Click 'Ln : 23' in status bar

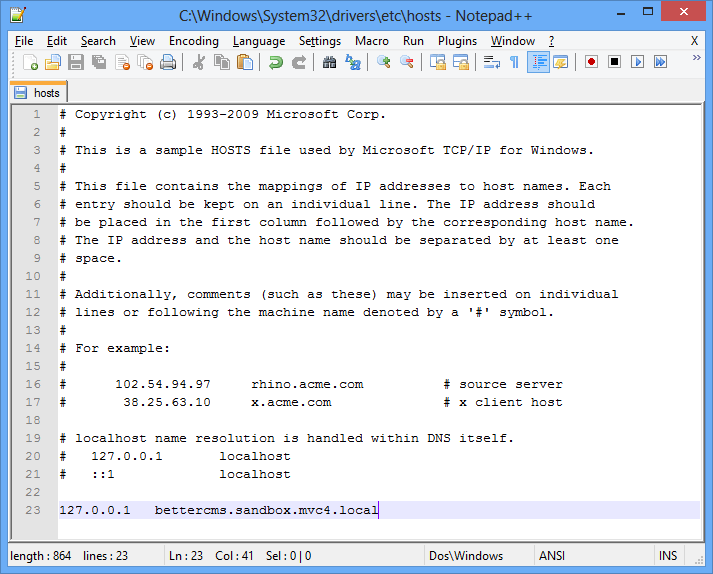tap(186, 556)
